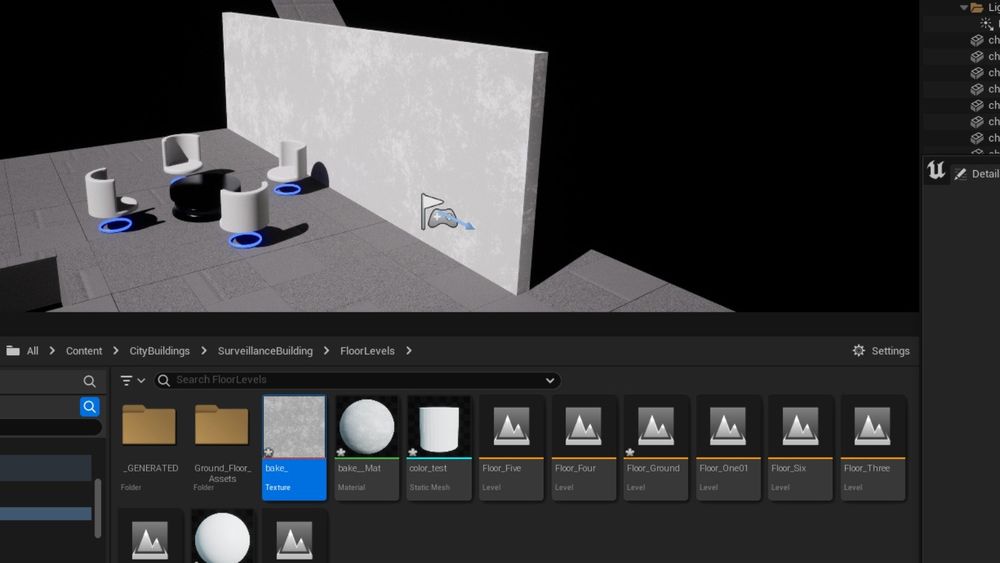Open the saved searches dropdown in search bar
This screenshot has height=563, width=1000.
pyautogui.click(x=550, y=381)
